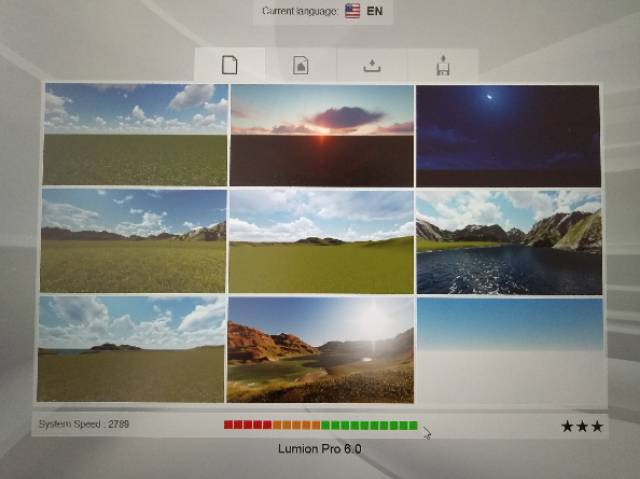Click the Current language label
This screenshot has height=479, width=640.
pos(300,11)
